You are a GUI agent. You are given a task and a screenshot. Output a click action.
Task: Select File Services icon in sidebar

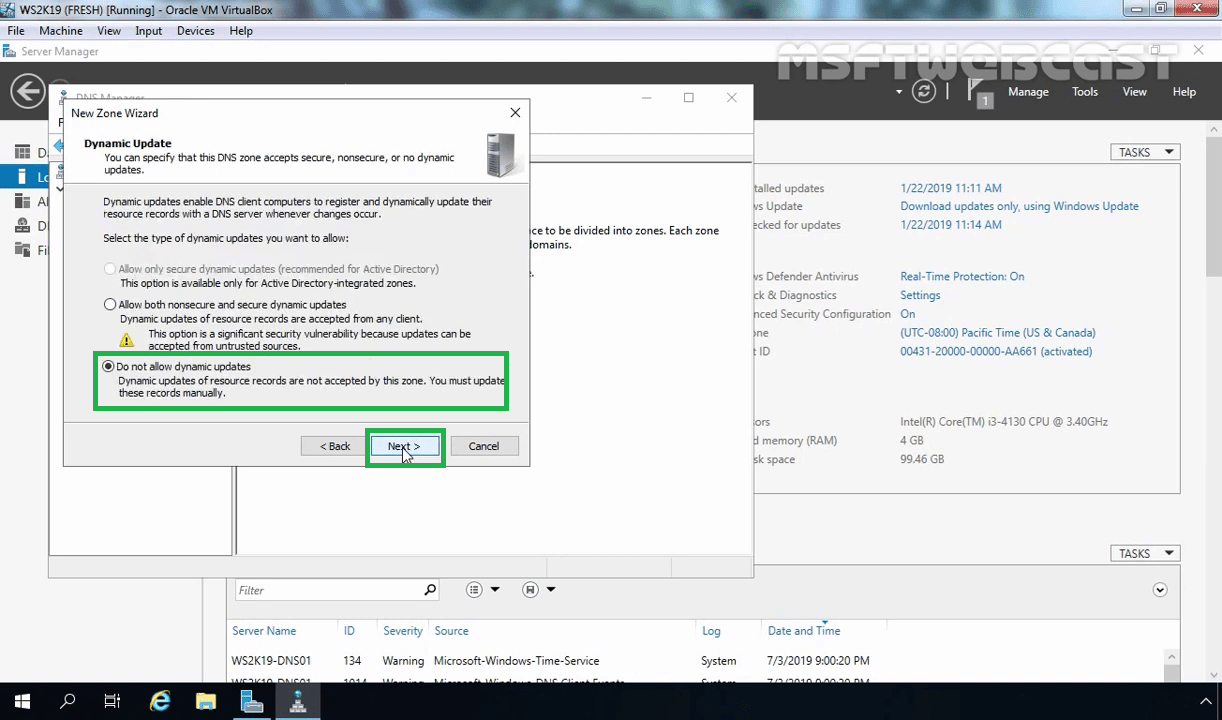click(22, 250)
